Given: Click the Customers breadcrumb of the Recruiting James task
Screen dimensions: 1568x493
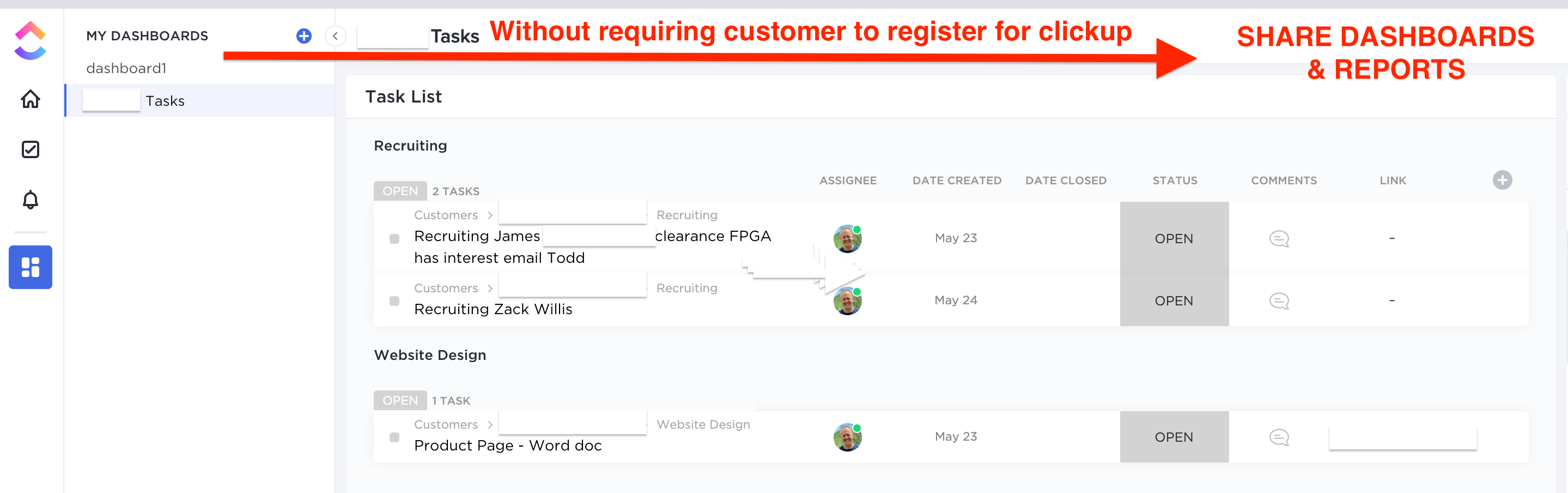Looking at the screenshot, I should [x=446, y=215].
